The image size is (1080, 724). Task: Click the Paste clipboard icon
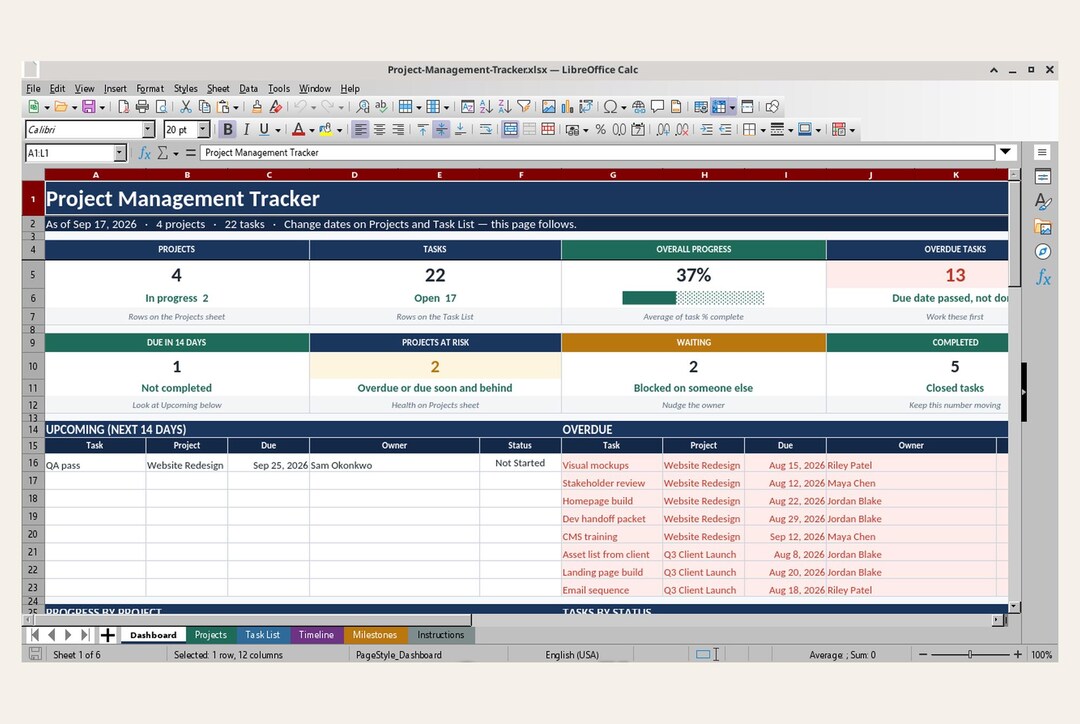tap(223, 107)
